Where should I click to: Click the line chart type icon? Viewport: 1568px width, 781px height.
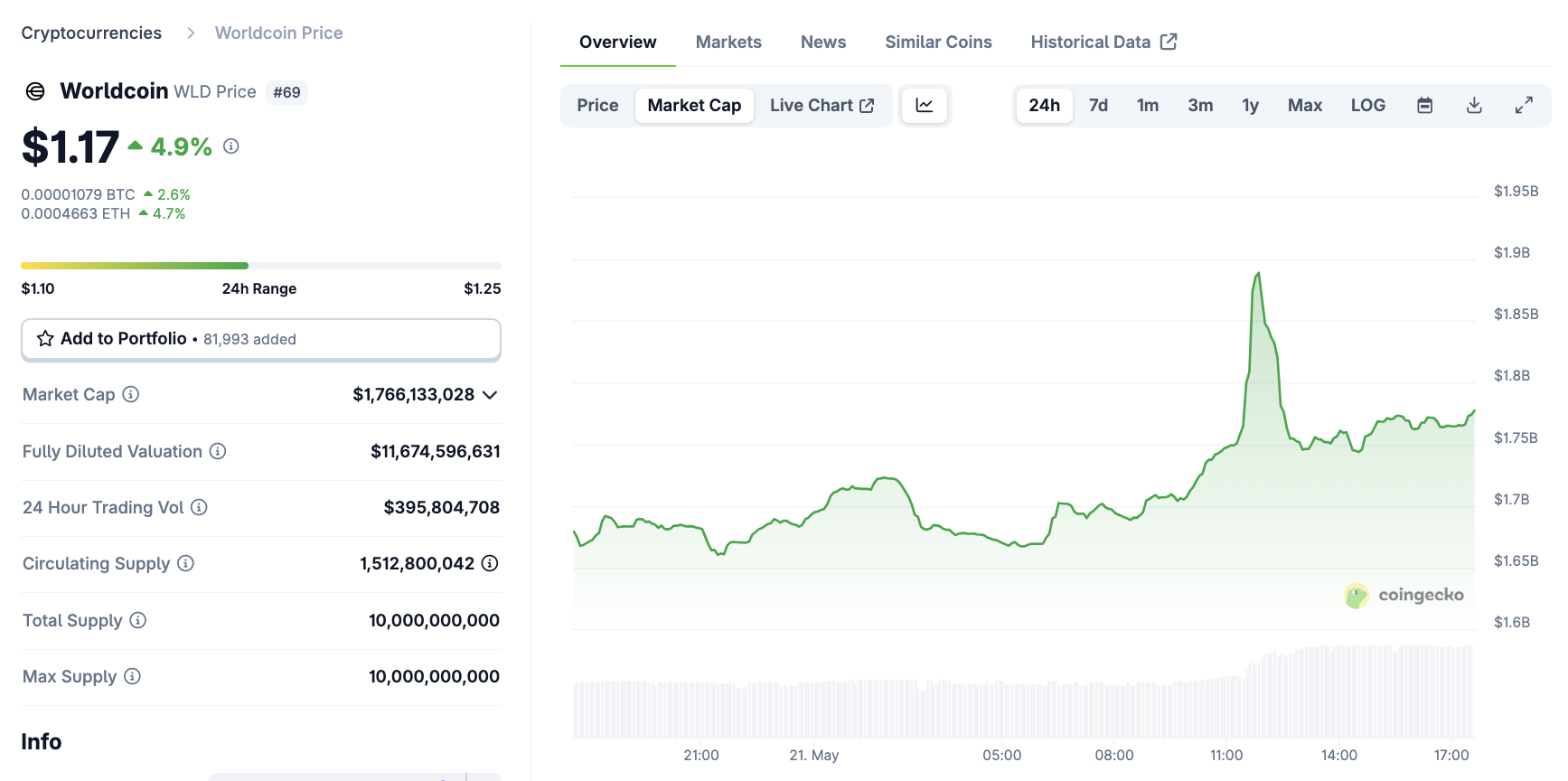point(925,106)
